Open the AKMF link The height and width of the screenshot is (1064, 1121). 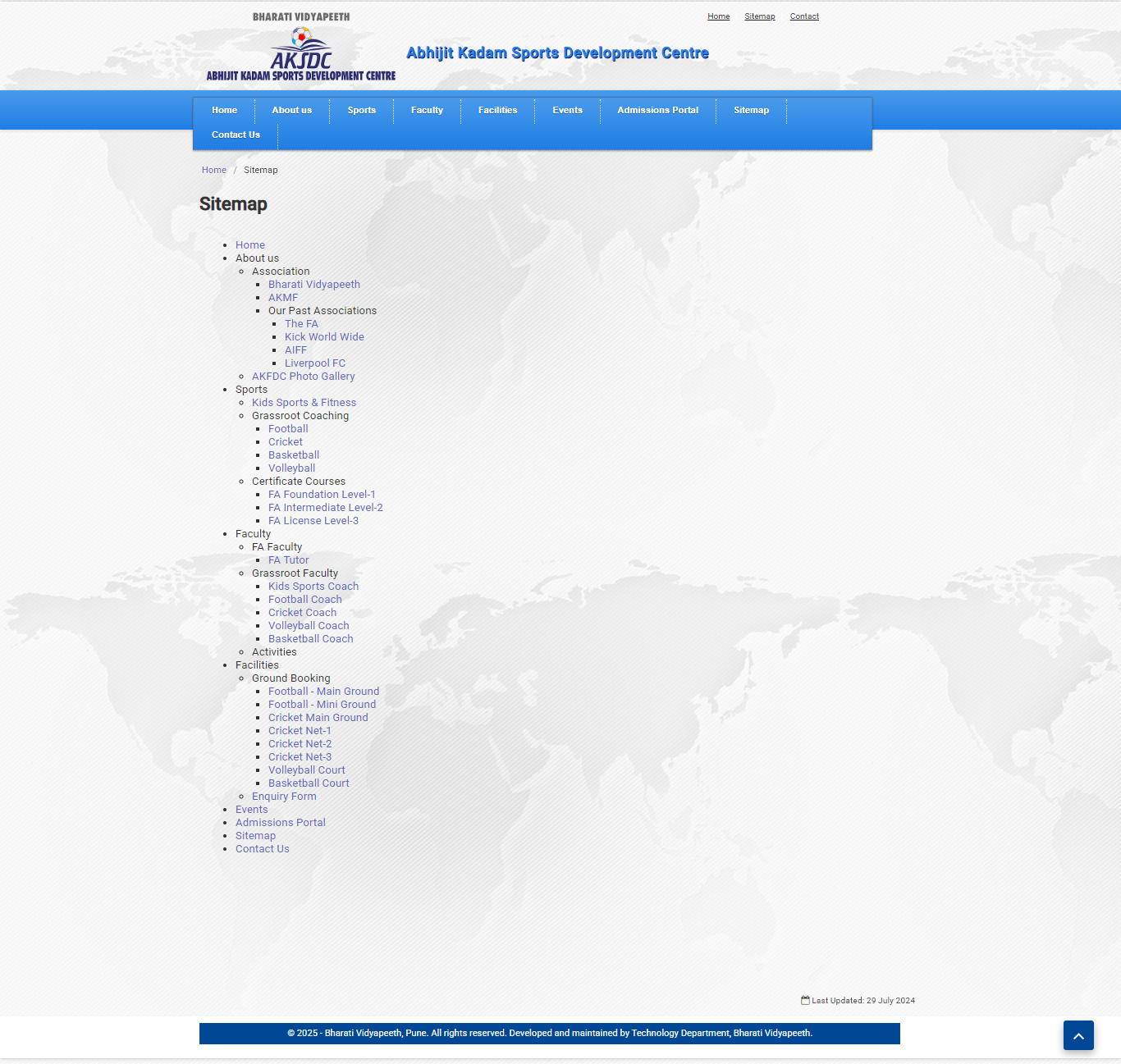[x=283, y=298]
